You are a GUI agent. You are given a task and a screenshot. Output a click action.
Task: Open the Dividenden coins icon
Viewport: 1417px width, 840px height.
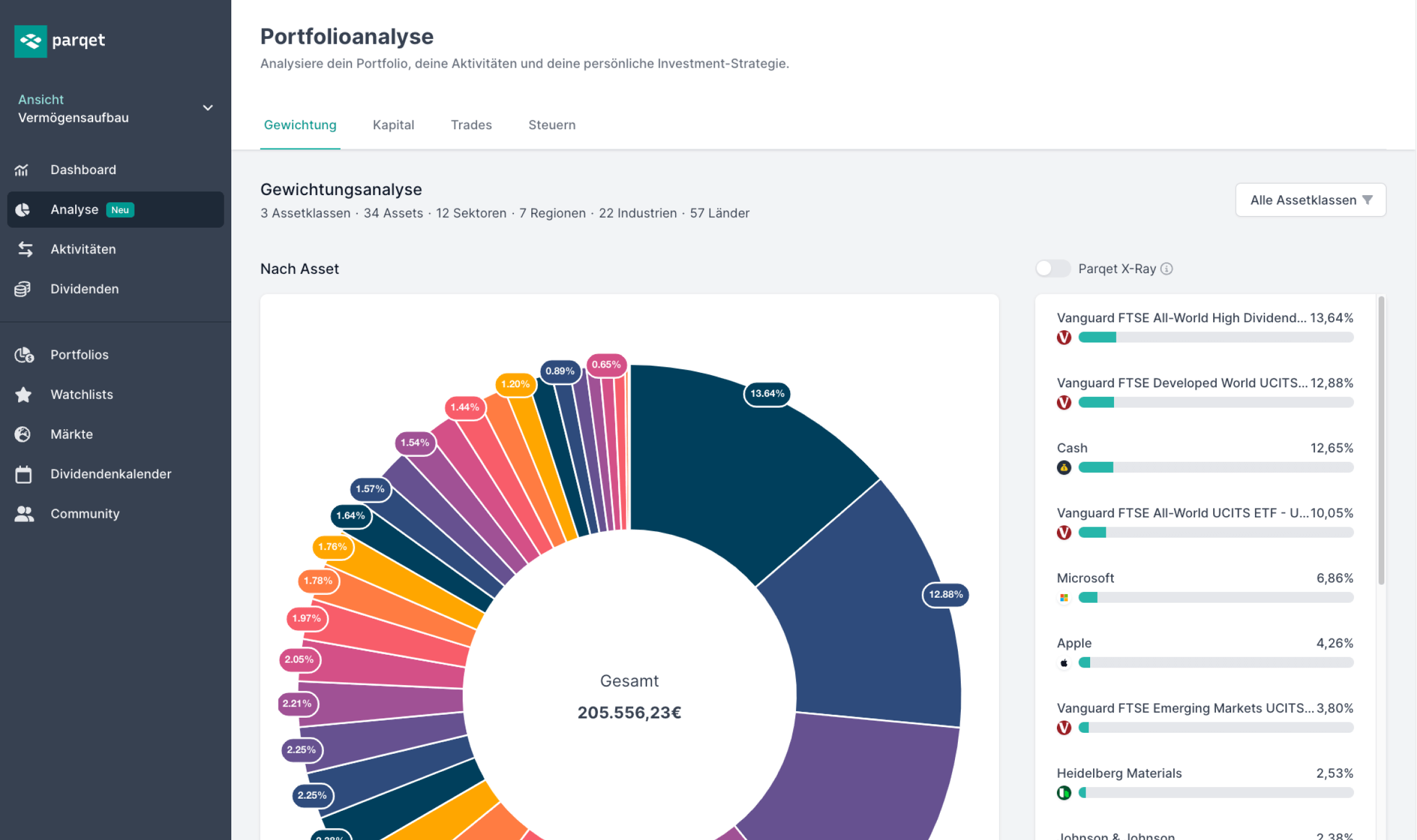click(22, 289)
